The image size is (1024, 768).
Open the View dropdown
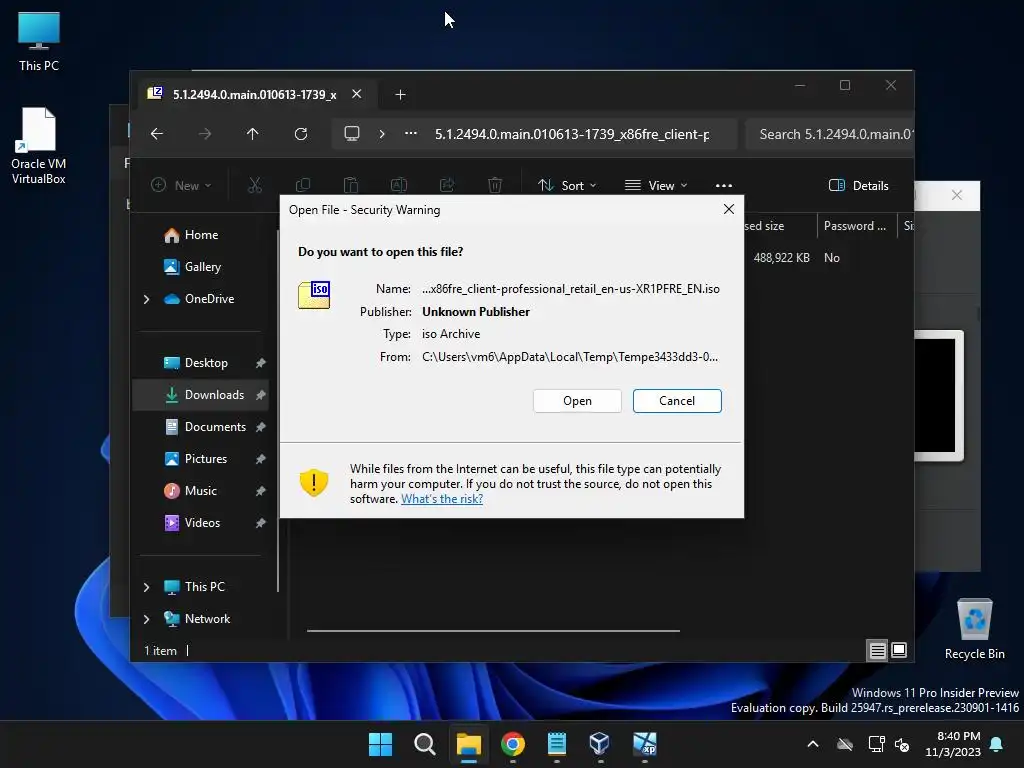(x=656, y=185)
